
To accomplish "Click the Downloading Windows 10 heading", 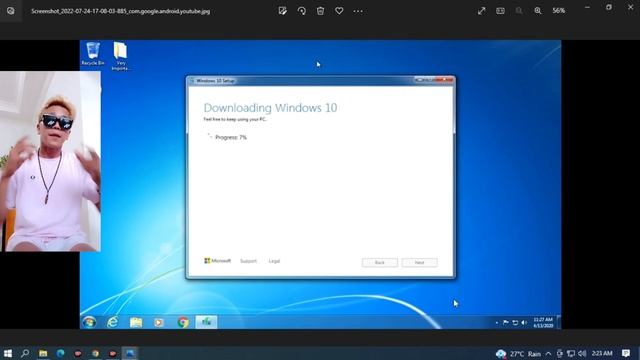I will (270, 108).
